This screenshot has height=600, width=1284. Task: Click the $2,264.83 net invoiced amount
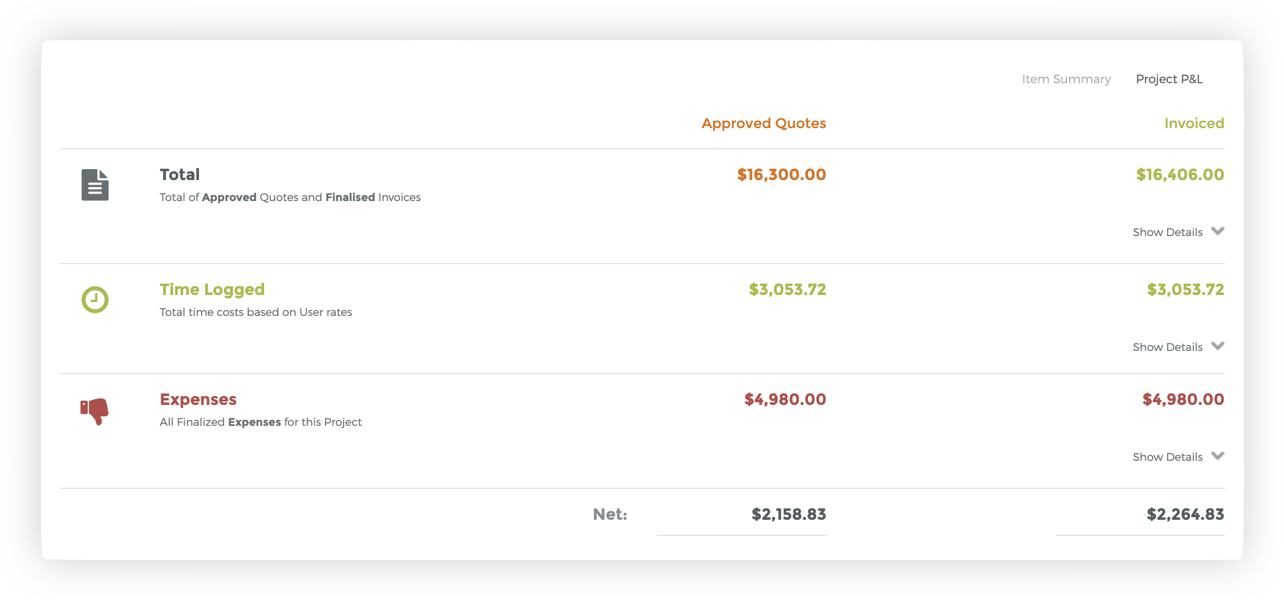pos(1185,514)
